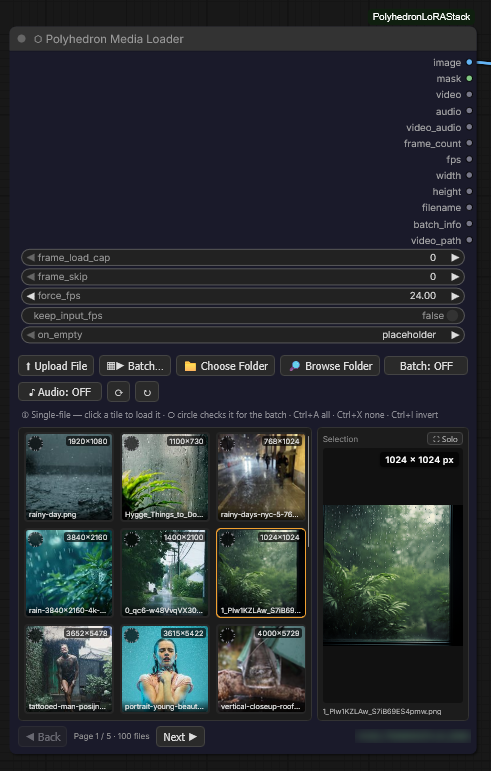Increase frame_load_cap with right arrow

pos(455,258)
